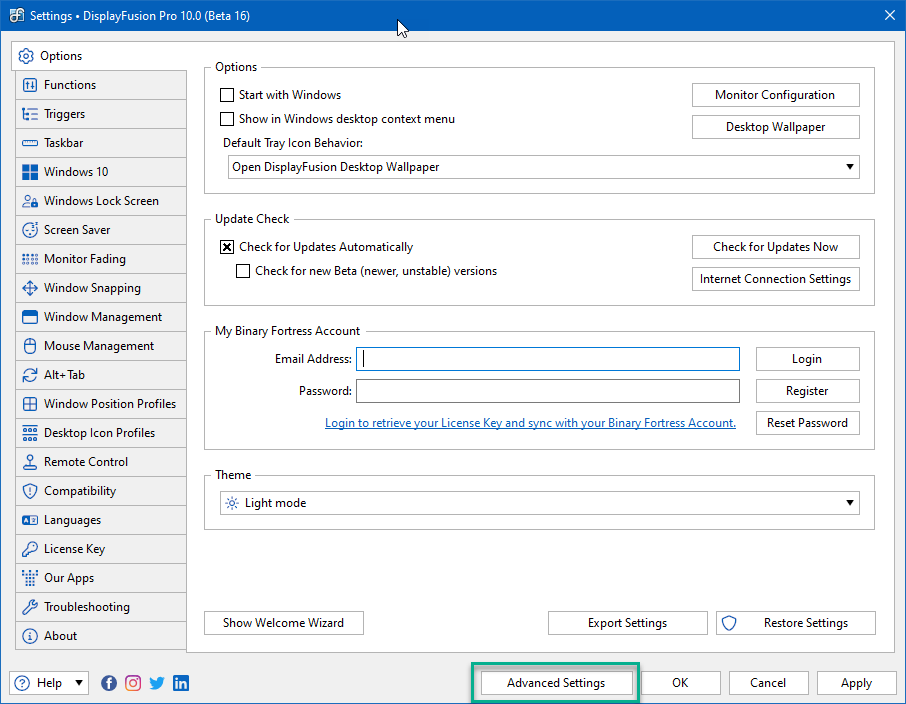Click the License Key key icon
Screen dimensions: 906x704
click(29, 549)
